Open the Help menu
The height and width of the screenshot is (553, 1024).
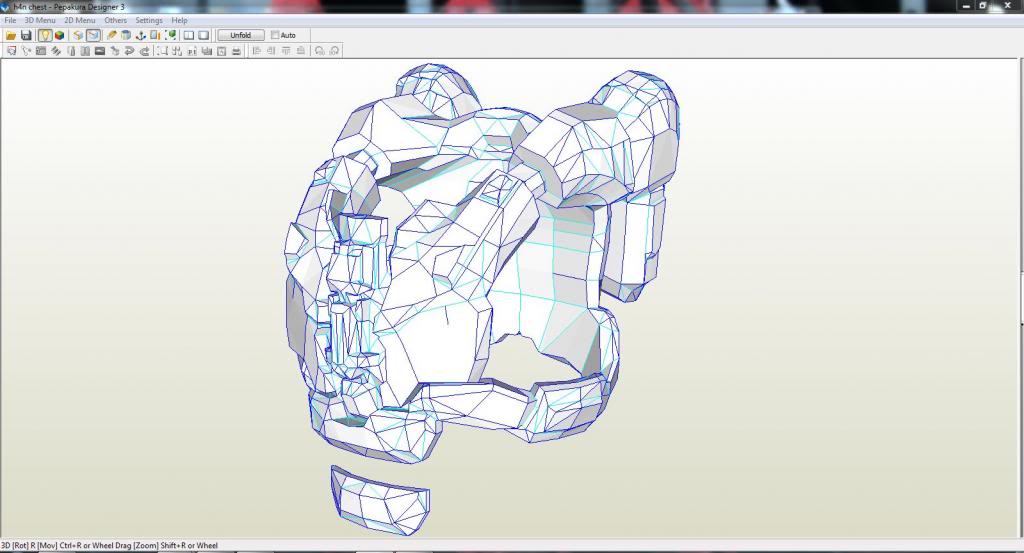point(180,20)
